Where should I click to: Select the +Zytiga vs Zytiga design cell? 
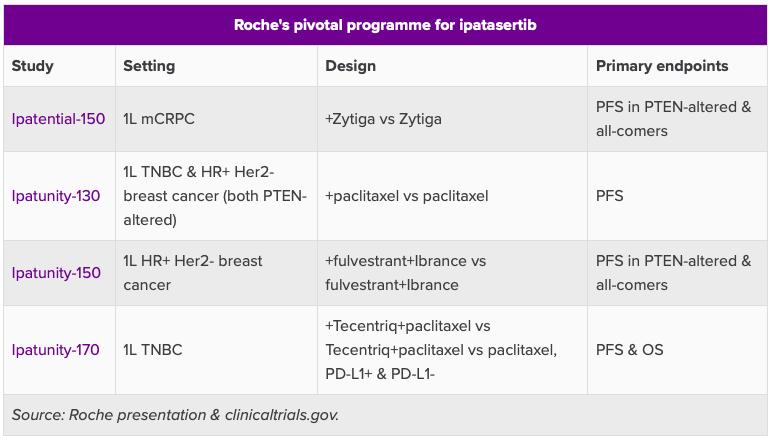(x=383, y=119)
